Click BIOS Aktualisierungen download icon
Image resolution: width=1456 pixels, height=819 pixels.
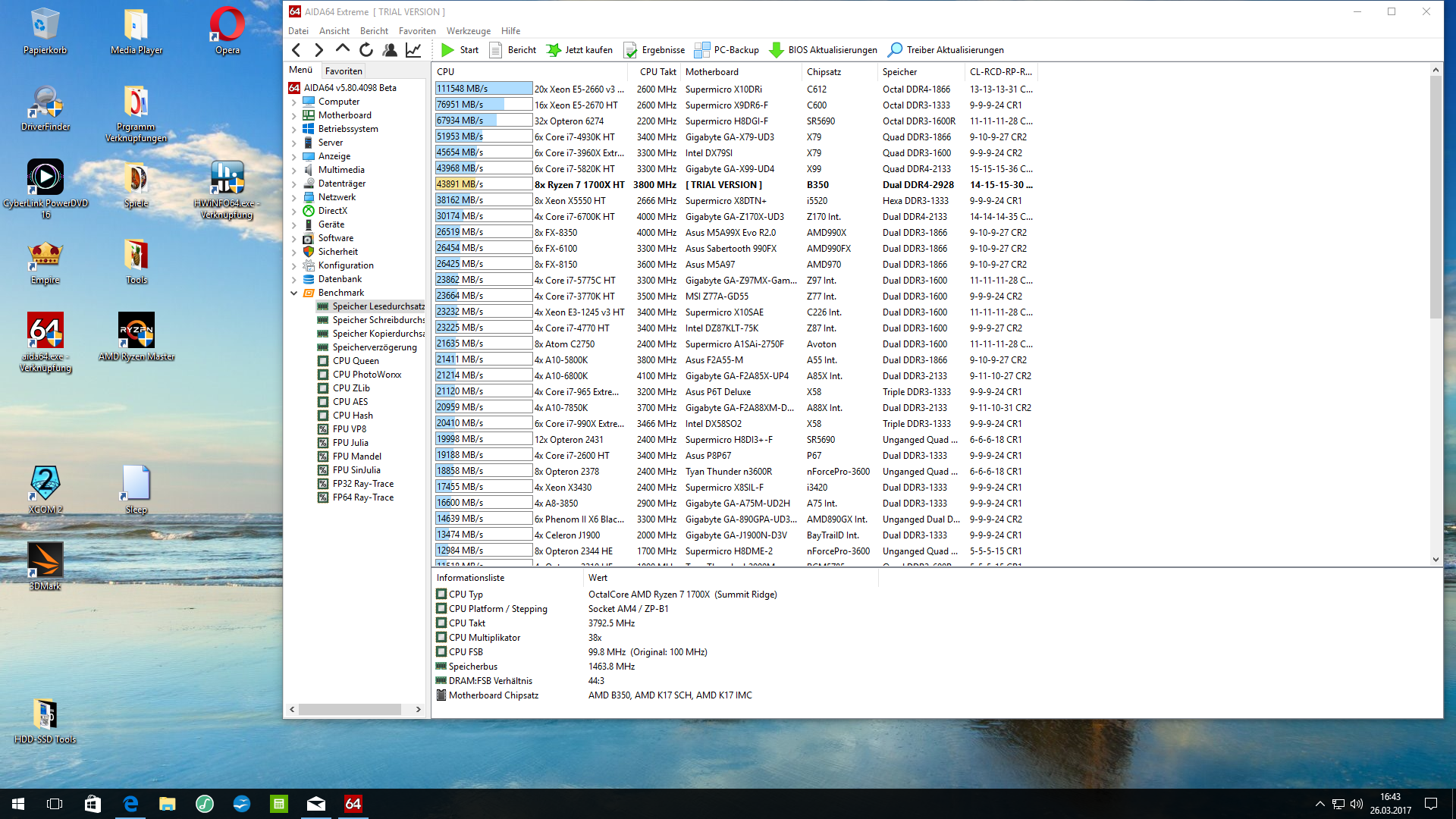[777, 50]
